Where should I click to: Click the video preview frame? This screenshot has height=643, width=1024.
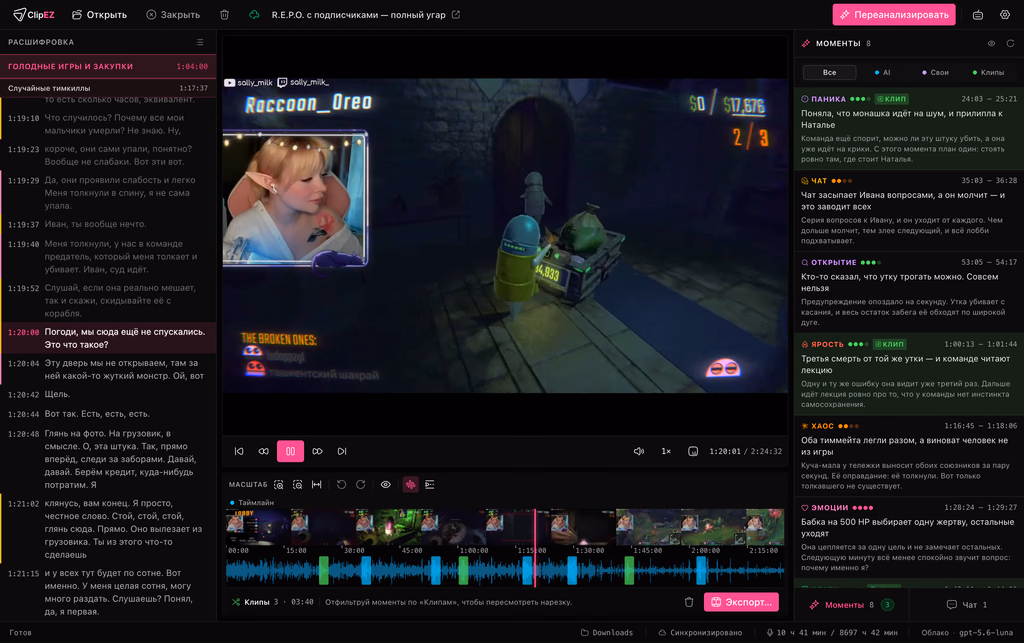tap(505, 236)
